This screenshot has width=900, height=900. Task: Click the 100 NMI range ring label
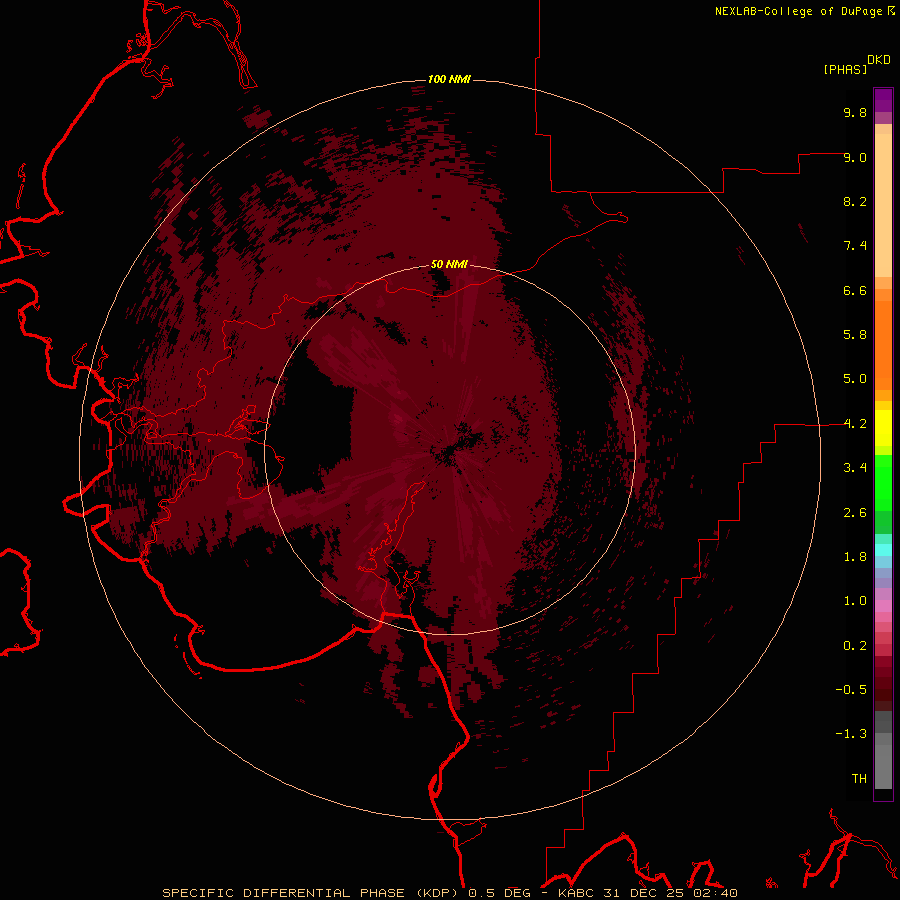449,79
